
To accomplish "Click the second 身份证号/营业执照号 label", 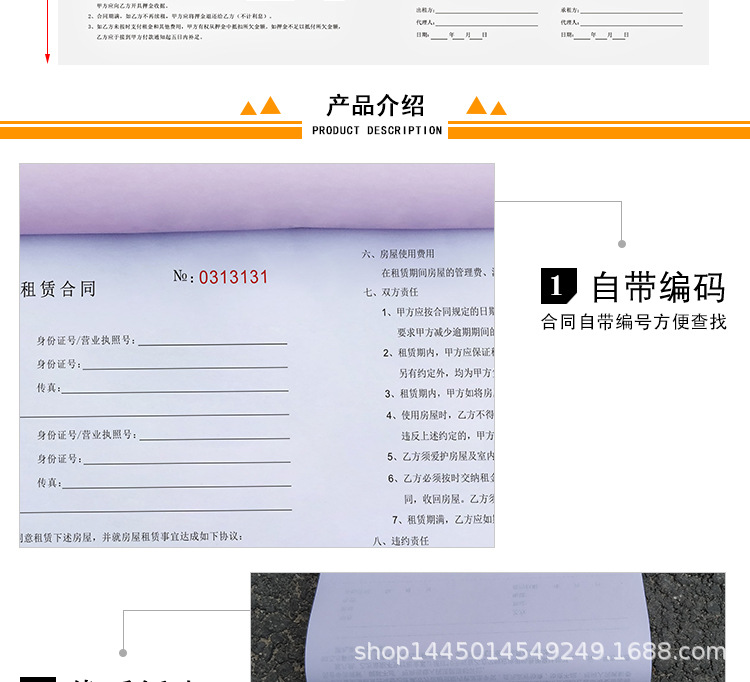I will [87, 435].
